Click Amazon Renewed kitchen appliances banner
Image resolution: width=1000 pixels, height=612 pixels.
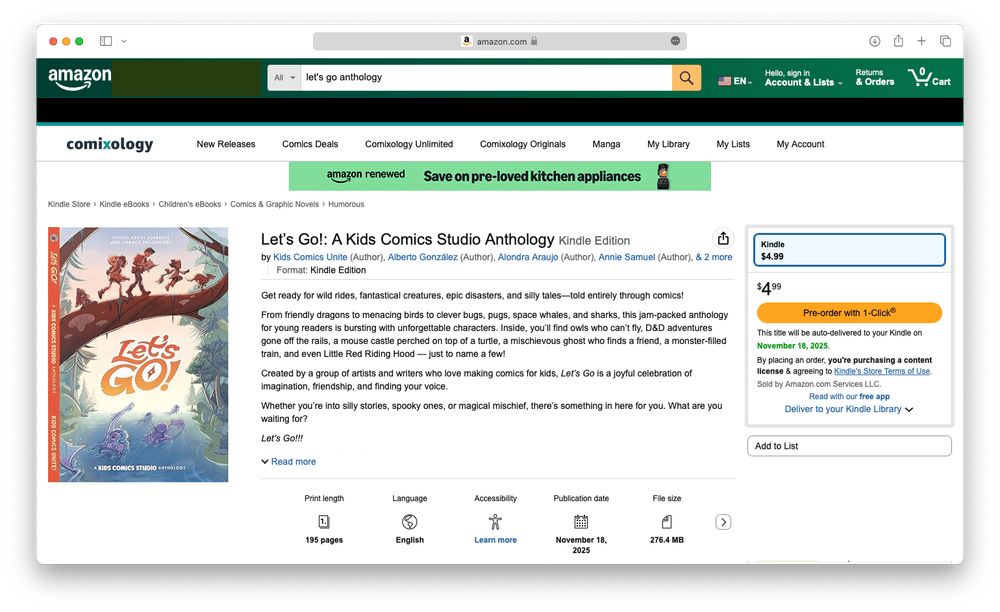point(499,176)
